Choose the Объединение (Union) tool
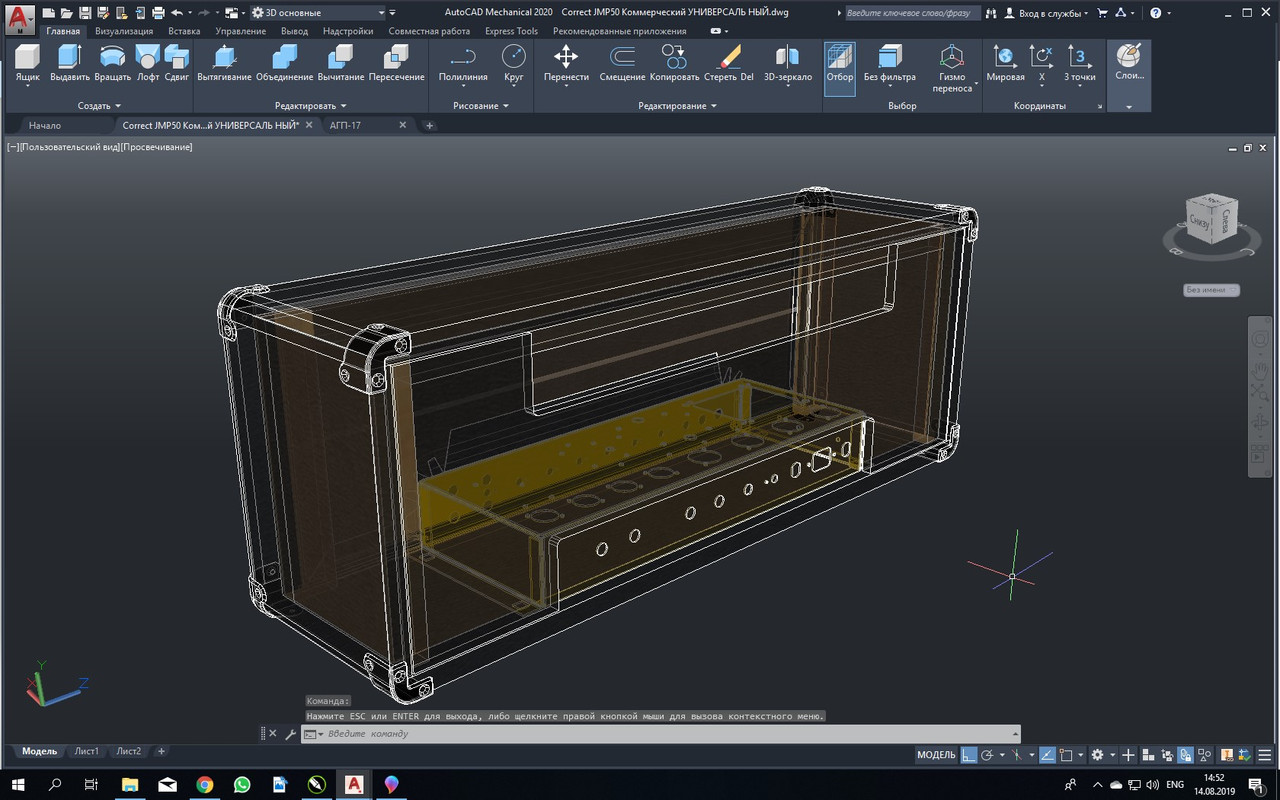Screen dimensions: 1280x800 [284, 62]
